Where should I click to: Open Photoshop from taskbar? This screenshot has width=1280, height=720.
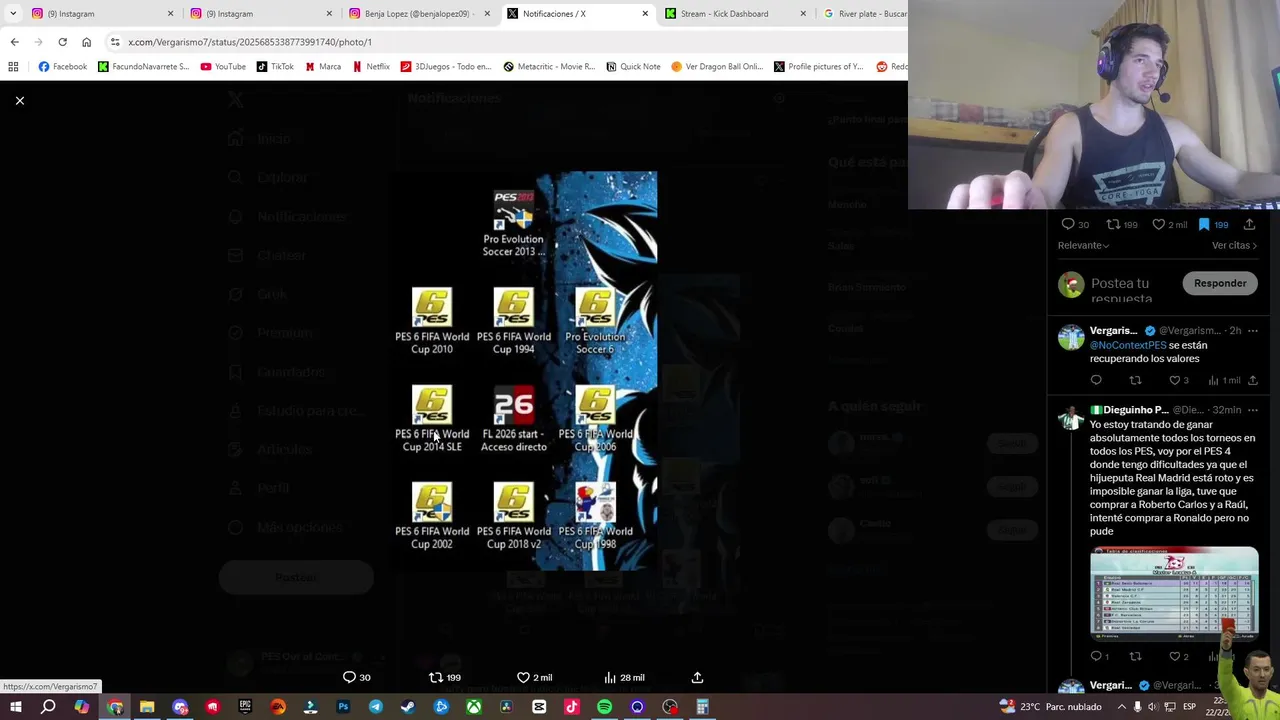coord(343,707)
